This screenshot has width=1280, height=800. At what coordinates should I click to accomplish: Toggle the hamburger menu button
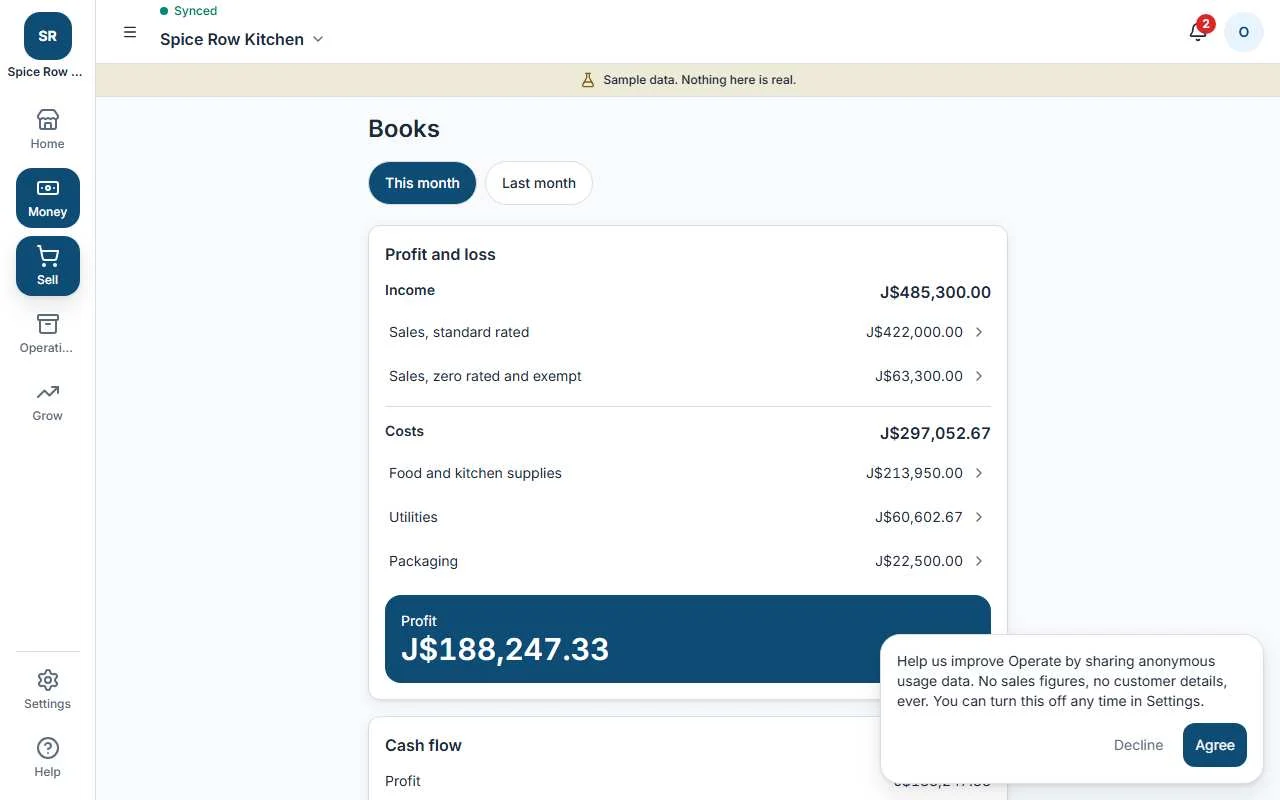(x=130, y=32)
